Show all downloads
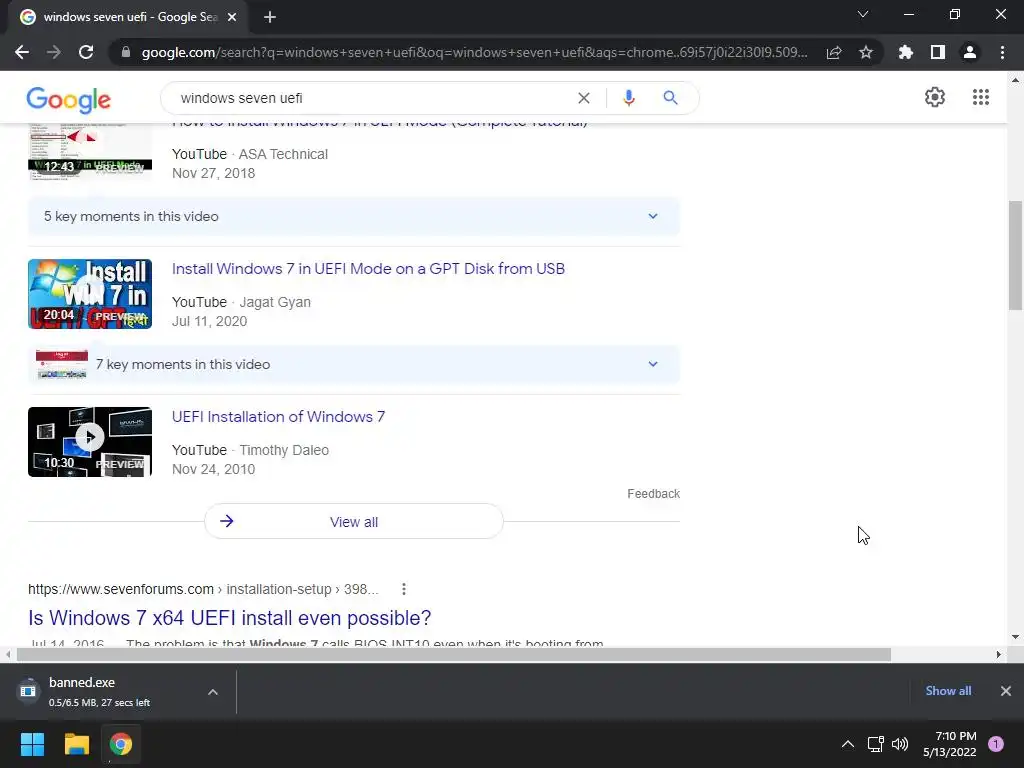Image resolution: width=1024 pixels, height=768 pixels. pyautogui.click(x=948, y=691)
